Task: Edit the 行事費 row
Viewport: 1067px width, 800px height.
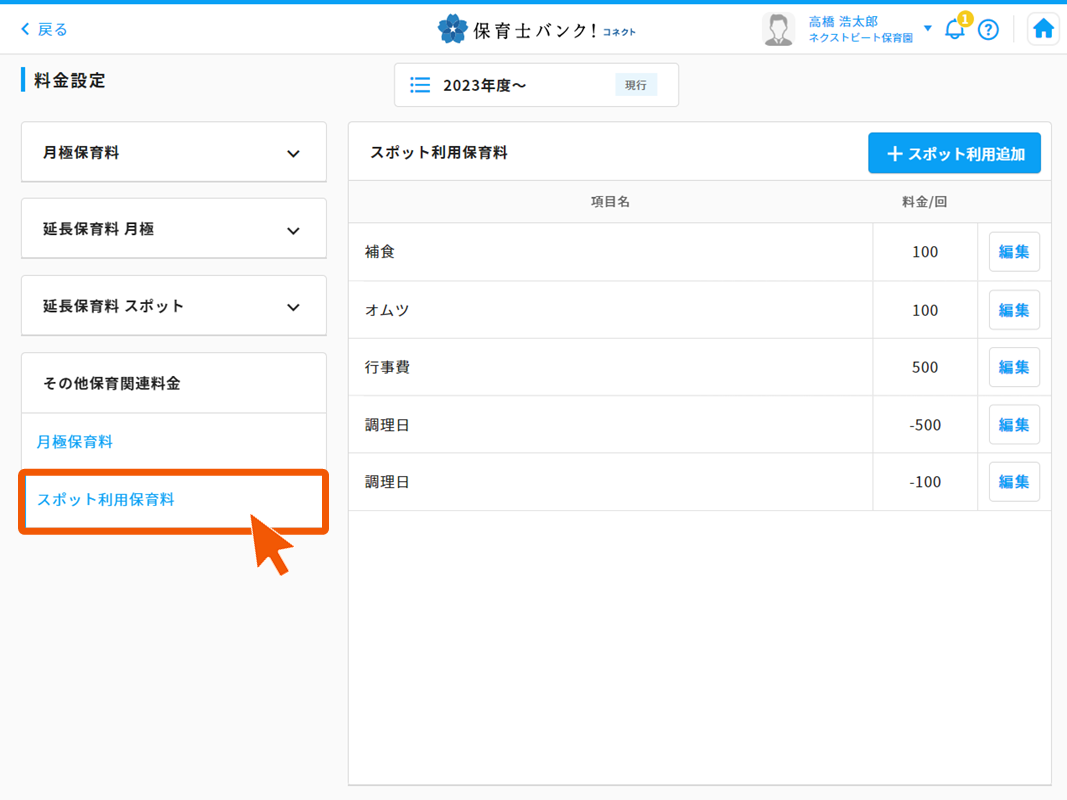Action: 1014,367
